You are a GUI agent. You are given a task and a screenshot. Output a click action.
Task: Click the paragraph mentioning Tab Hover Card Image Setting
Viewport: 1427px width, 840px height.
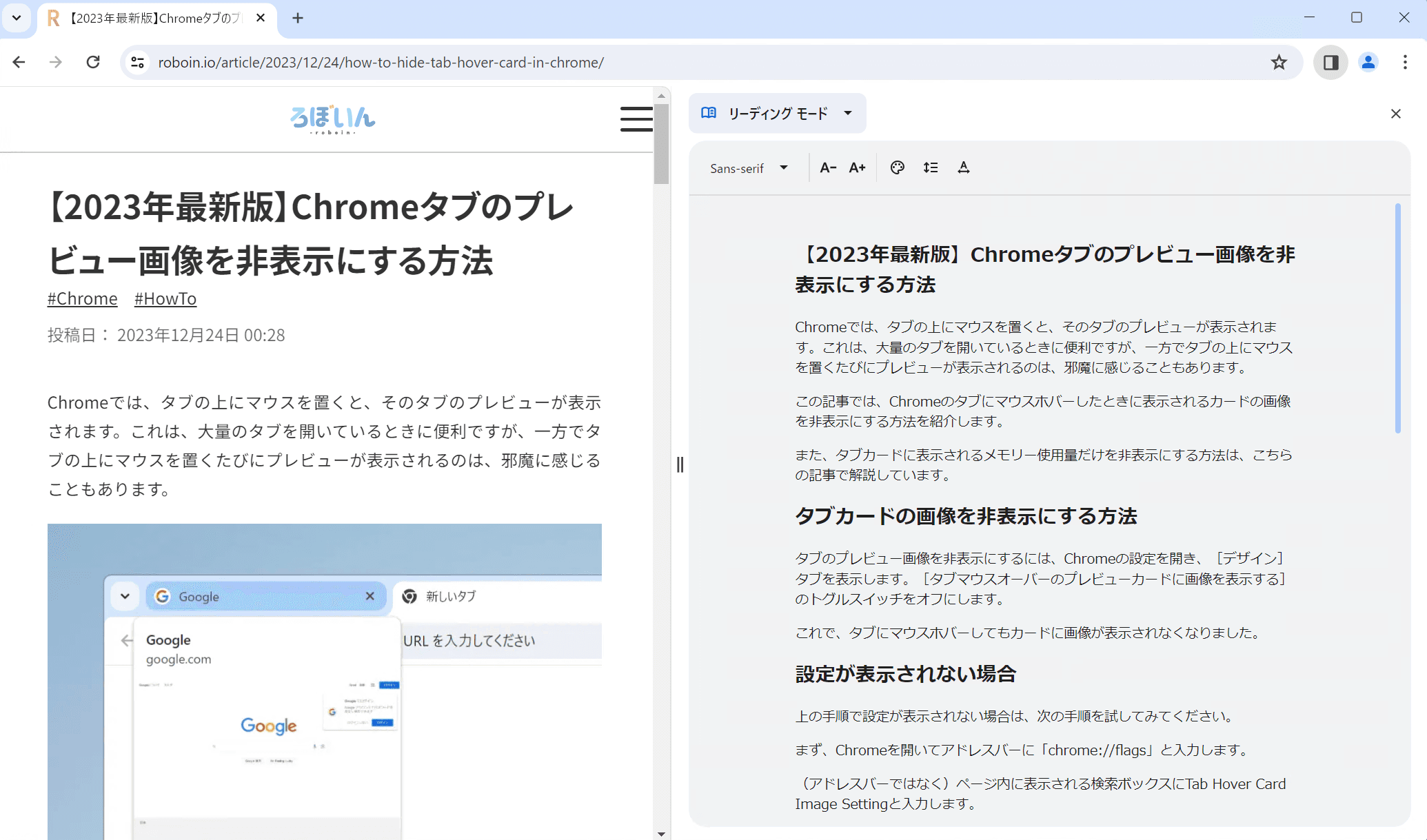pos(1040,794)
